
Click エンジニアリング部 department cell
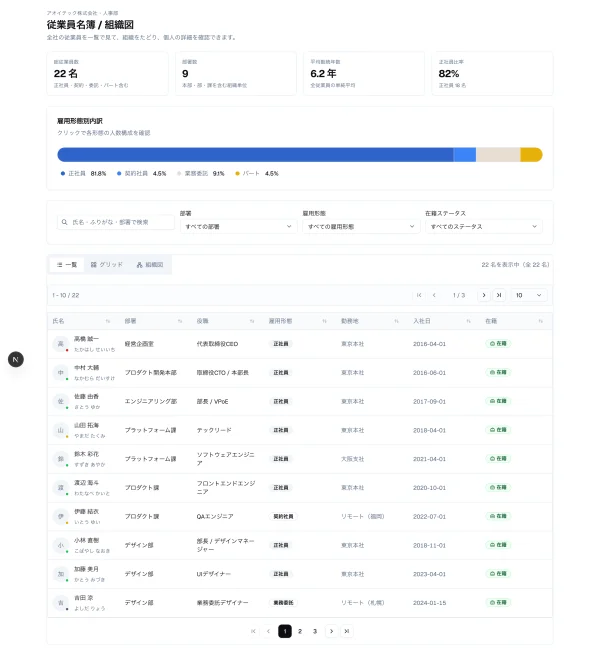point(151,401)
